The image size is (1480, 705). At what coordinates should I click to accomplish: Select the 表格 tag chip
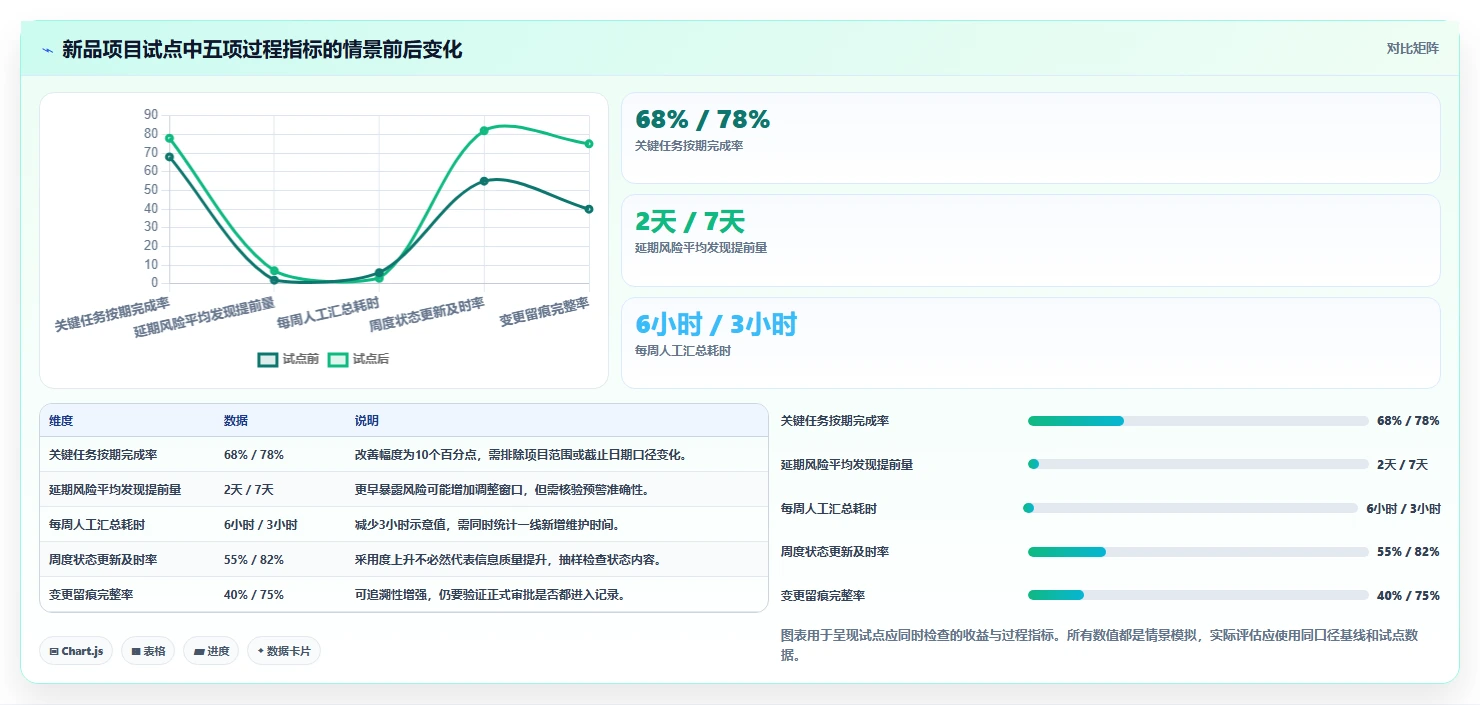pyautogui.click(x=148, y=651)
